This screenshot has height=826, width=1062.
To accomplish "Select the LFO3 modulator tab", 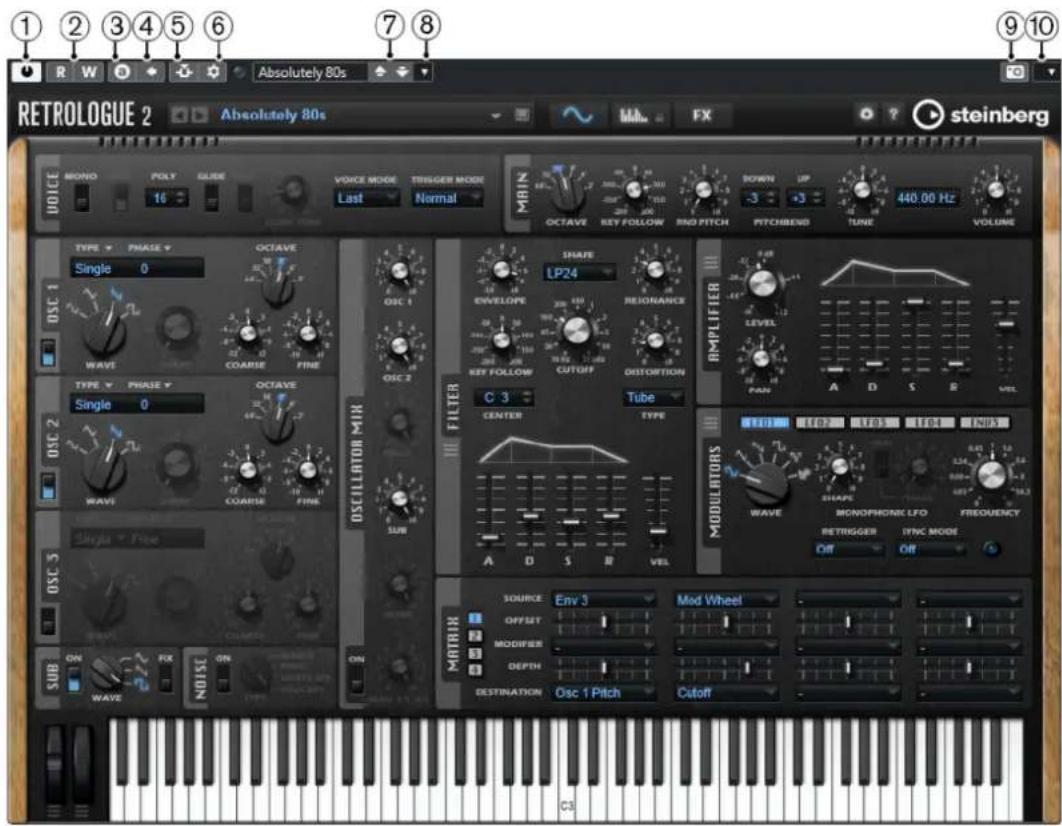I will pos(874,422).
